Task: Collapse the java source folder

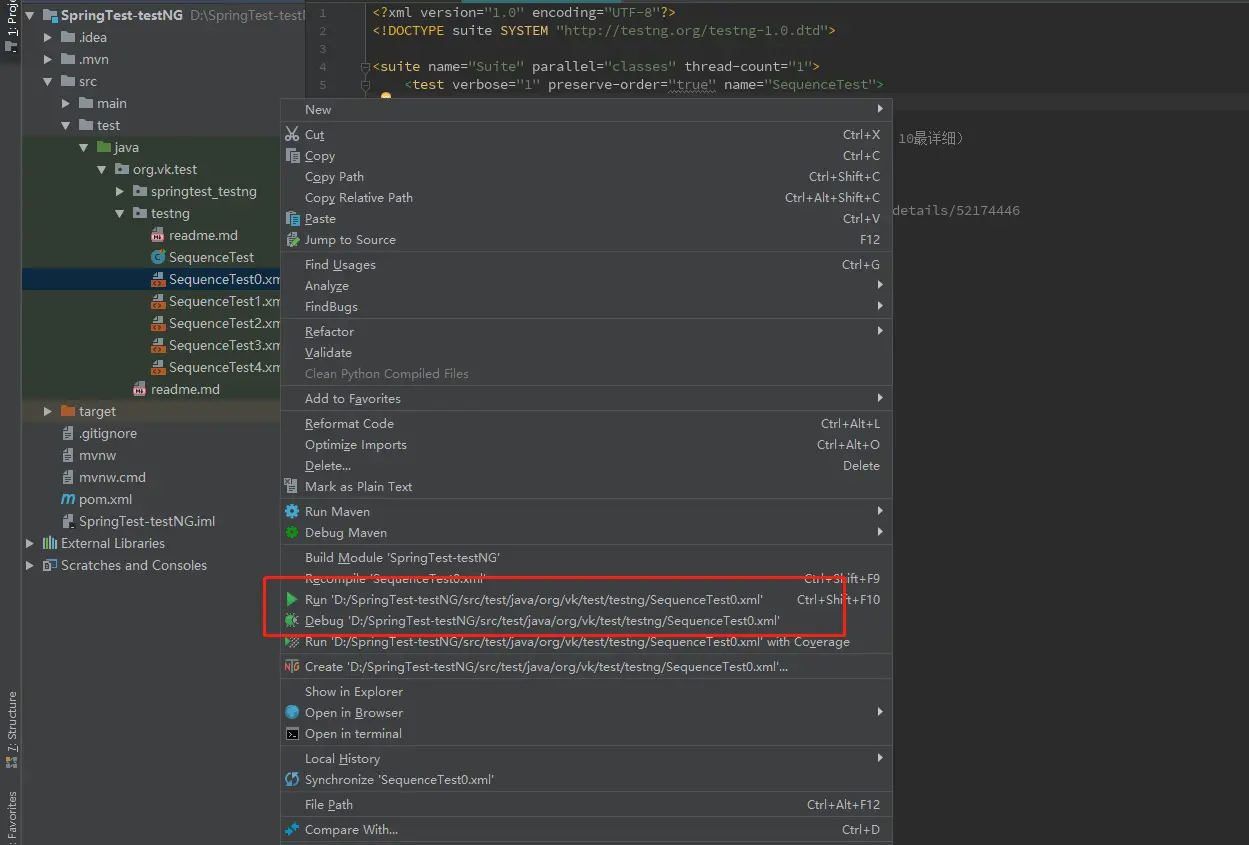Action: pyautogui.click(x=84, y=147)
